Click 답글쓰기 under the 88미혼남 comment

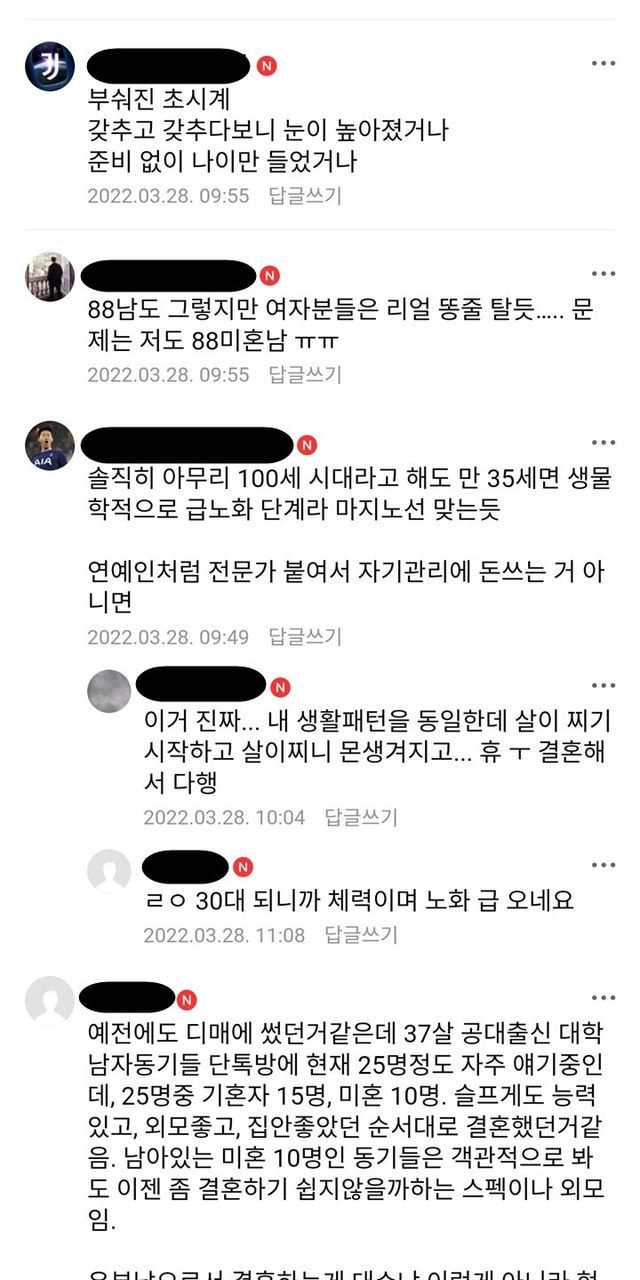305,374
